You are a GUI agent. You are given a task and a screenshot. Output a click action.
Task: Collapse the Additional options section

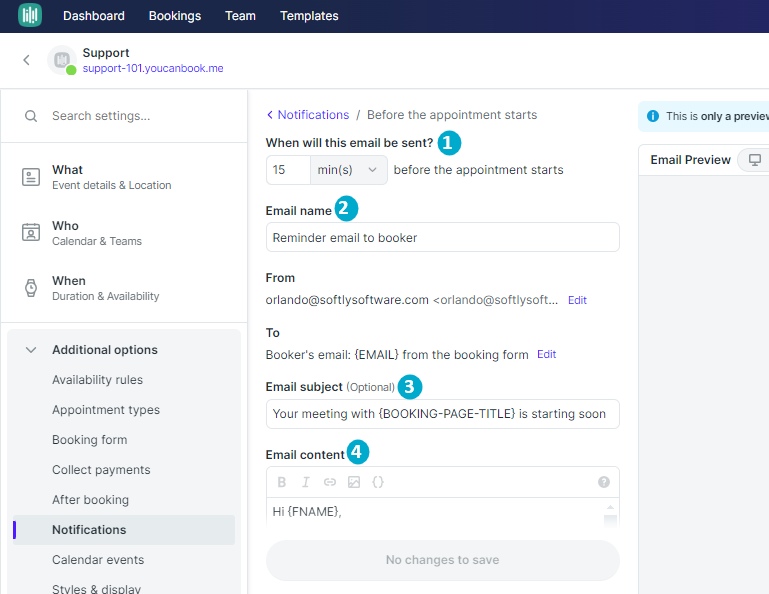[x=31, y=350]
